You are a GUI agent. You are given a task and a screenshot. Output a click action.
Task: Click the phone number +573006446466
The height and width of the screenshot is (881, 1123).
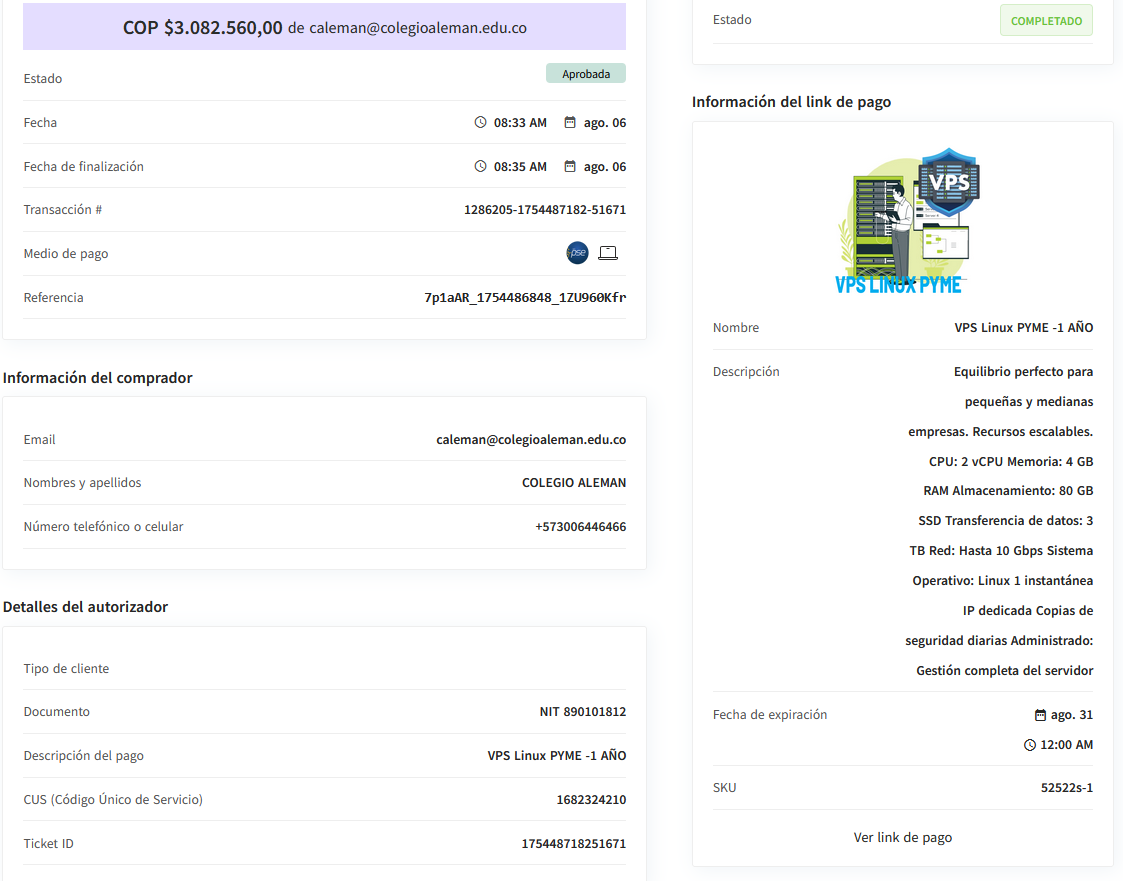coord(580,527)
